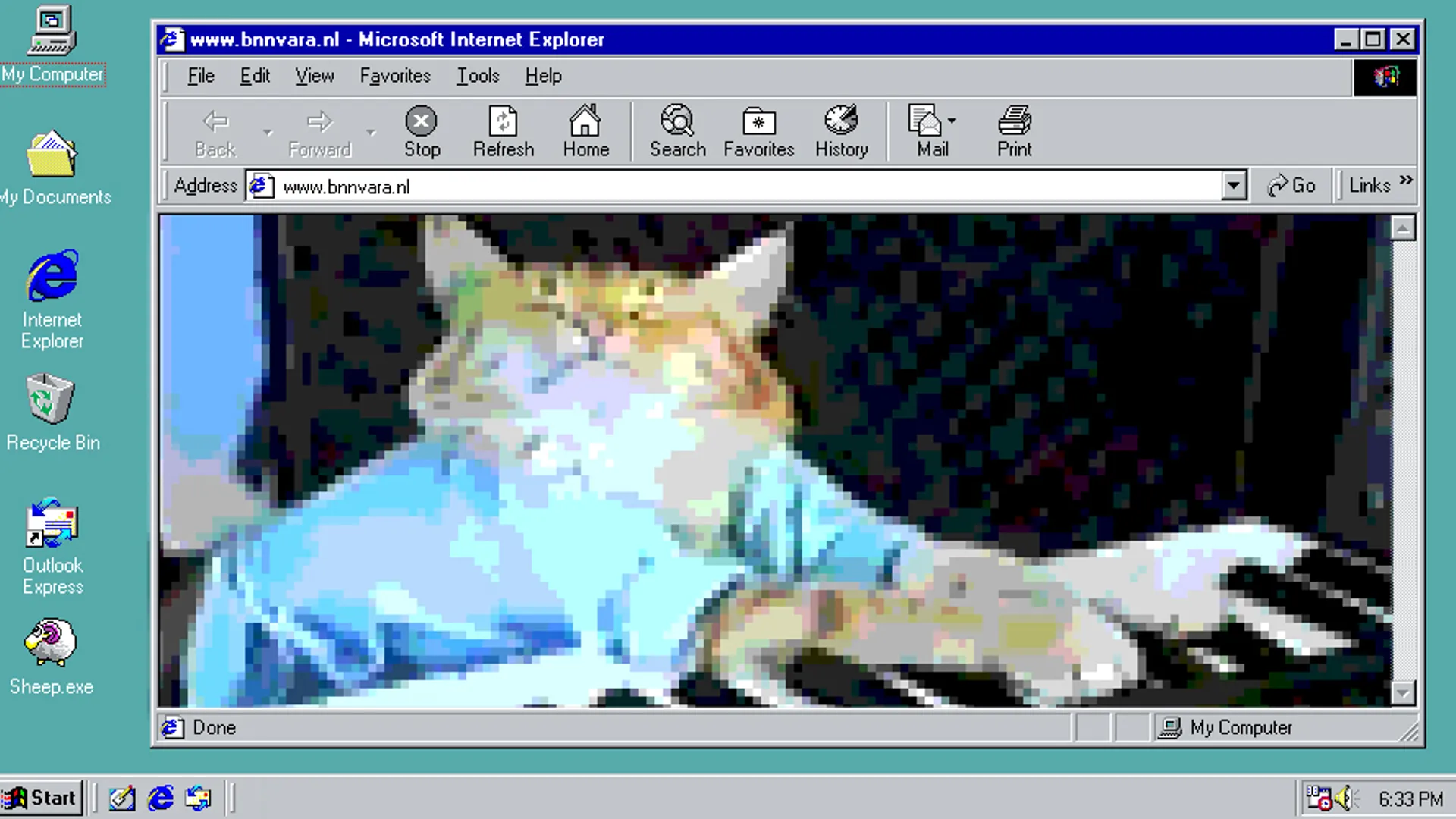This screenshot has width=1456, height=819.
Task: Open the Favorites menu item
Action: (x=394, y=76)
